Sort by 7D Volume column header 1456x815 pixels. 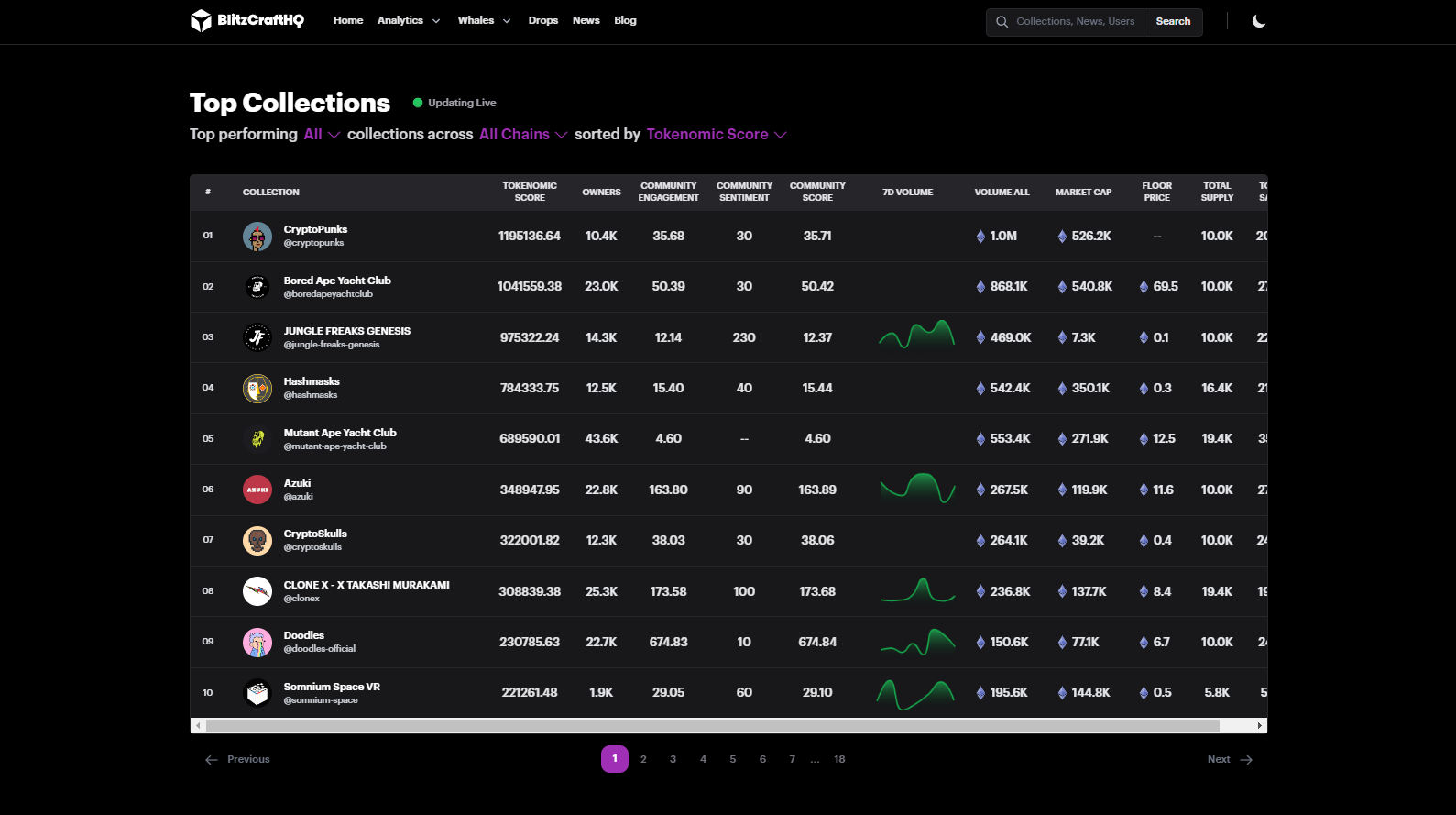click(907, 193)
